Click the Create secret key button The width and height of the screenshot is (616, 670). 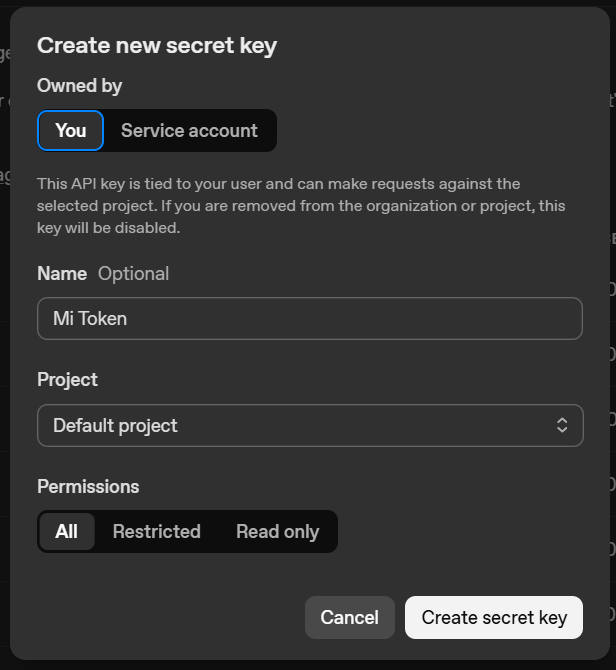[494, 617]
